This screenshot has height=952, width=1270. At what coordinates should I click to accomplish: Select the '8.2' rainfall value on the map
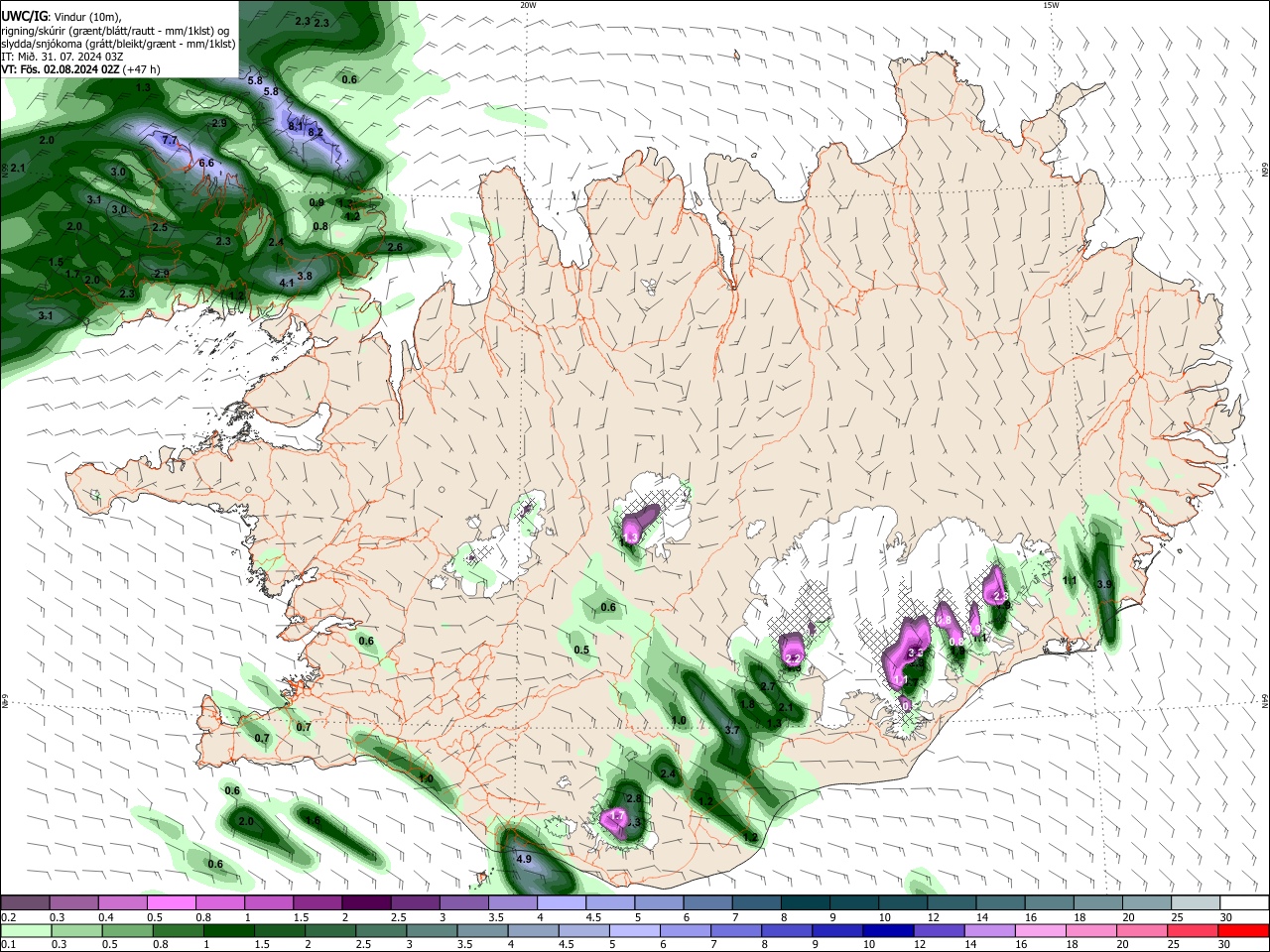click(x=316, y=132)
